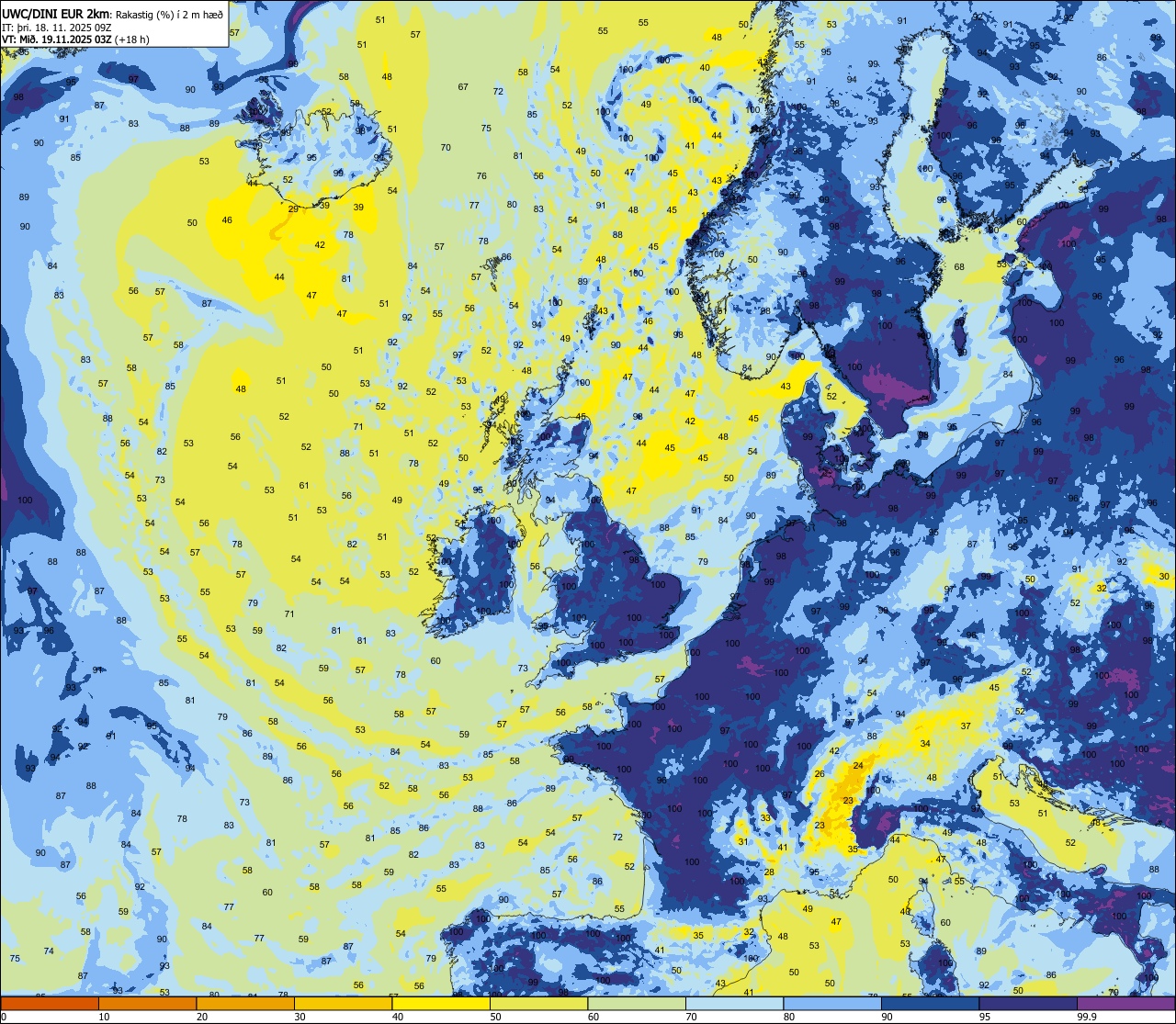
Task: Click the 30–40 amber legend segment
Action: point(344,1004)
